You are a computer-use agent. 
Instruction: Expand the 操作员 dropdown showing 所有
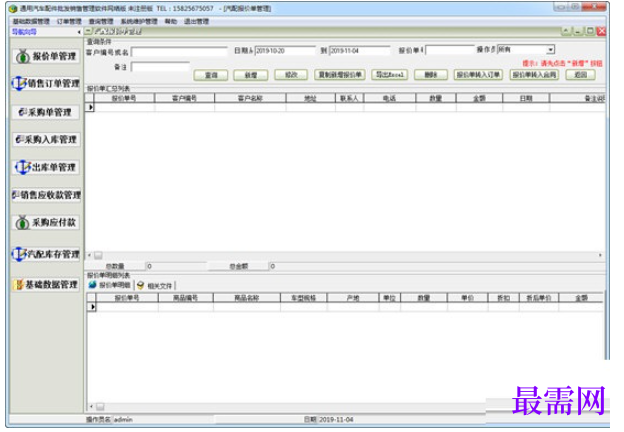550,50
